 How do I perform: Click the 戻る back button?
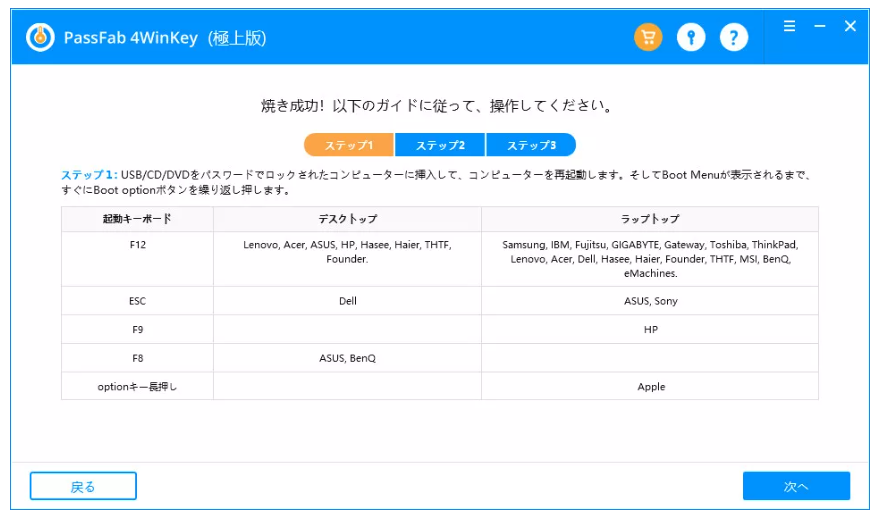pyautogui.click(x=83, y=486)
